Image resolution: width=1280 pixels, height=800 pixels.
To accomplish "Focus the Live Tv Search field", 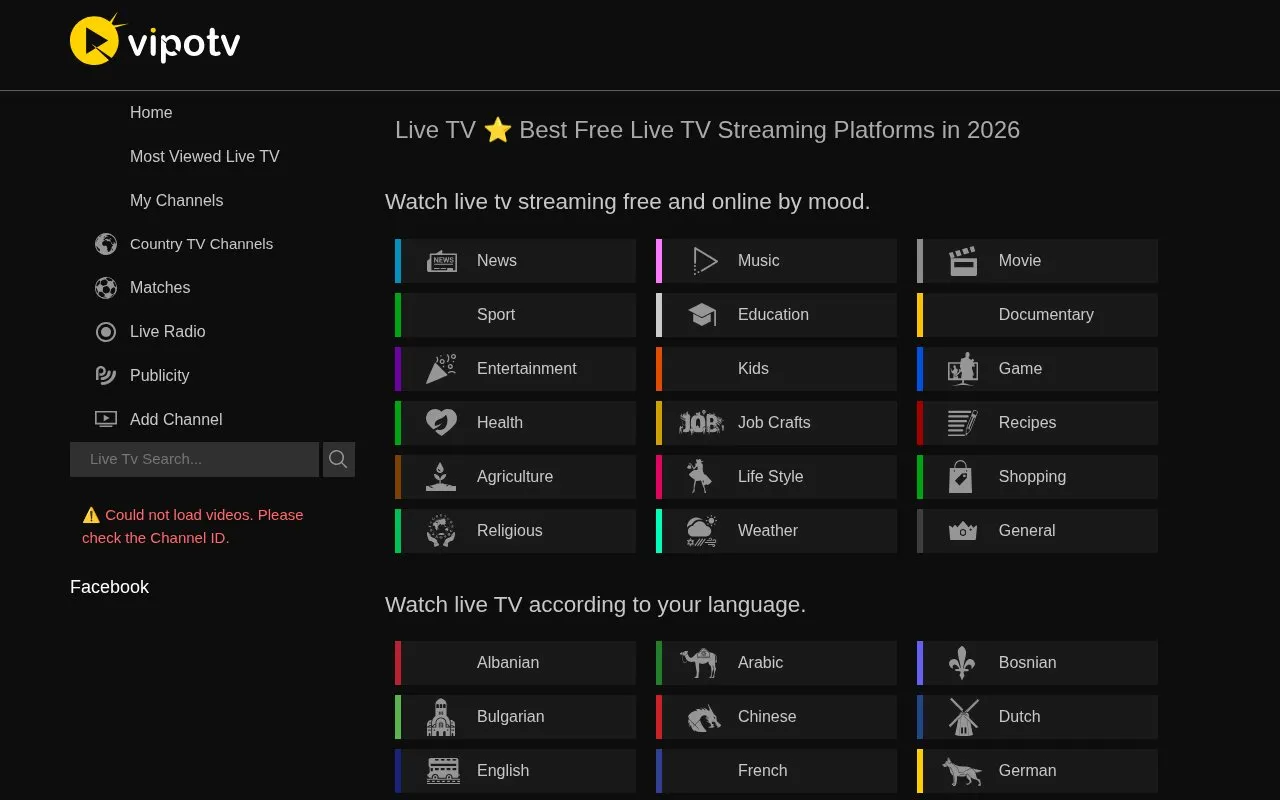I will pyautogui.click(x=195, y=459).
